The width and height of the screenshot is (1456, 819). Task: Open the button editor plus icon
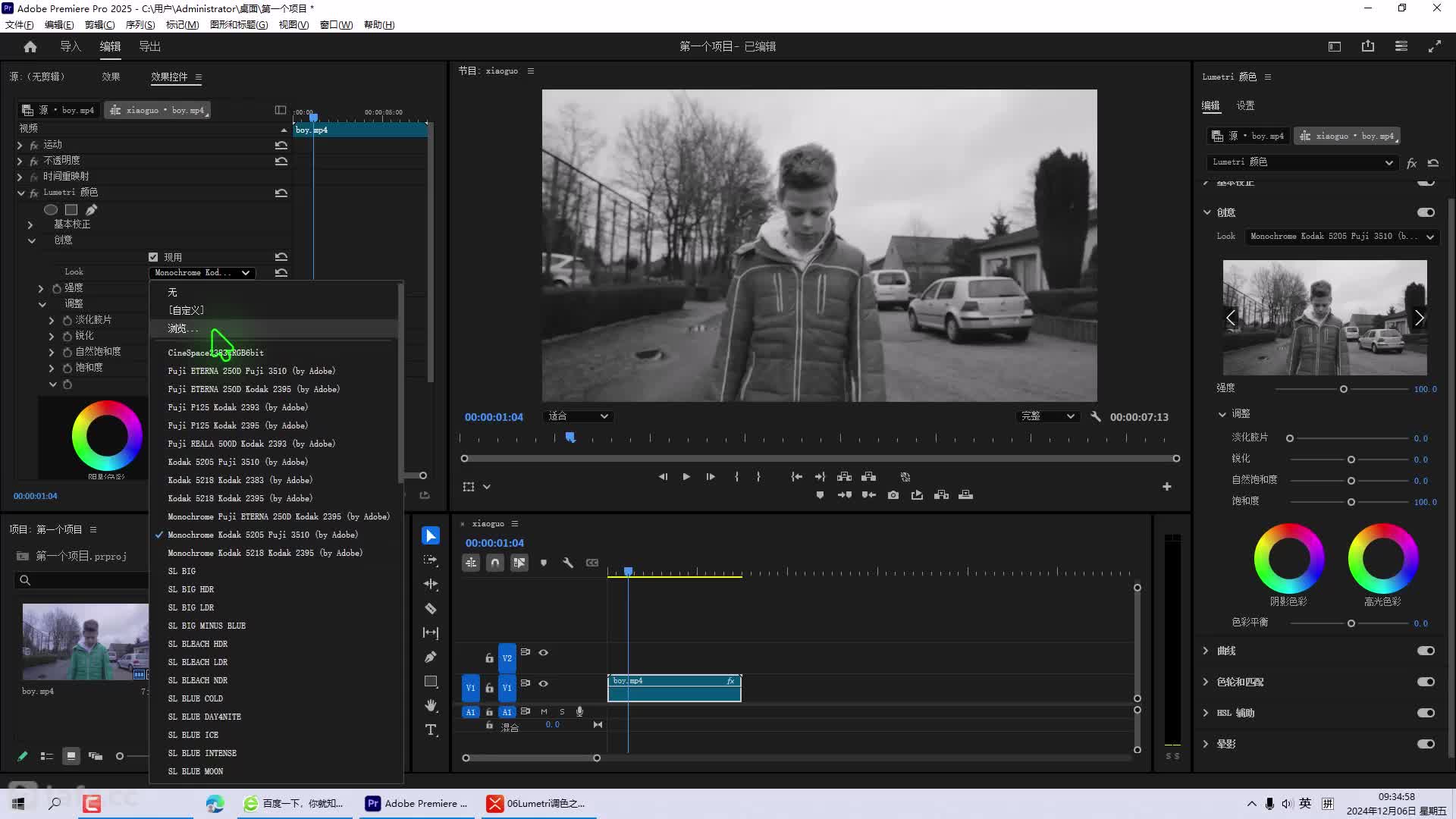[x=1167, y=487]
